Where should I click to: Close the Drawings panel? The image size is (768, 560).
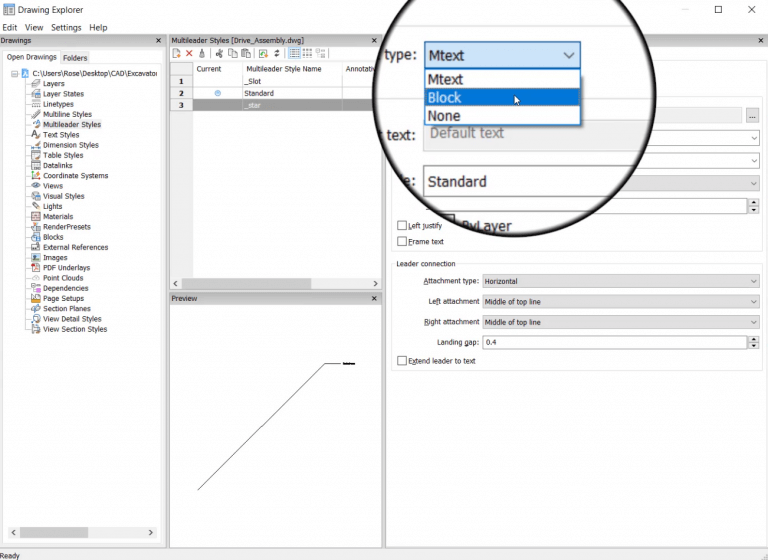coord(158,41)
